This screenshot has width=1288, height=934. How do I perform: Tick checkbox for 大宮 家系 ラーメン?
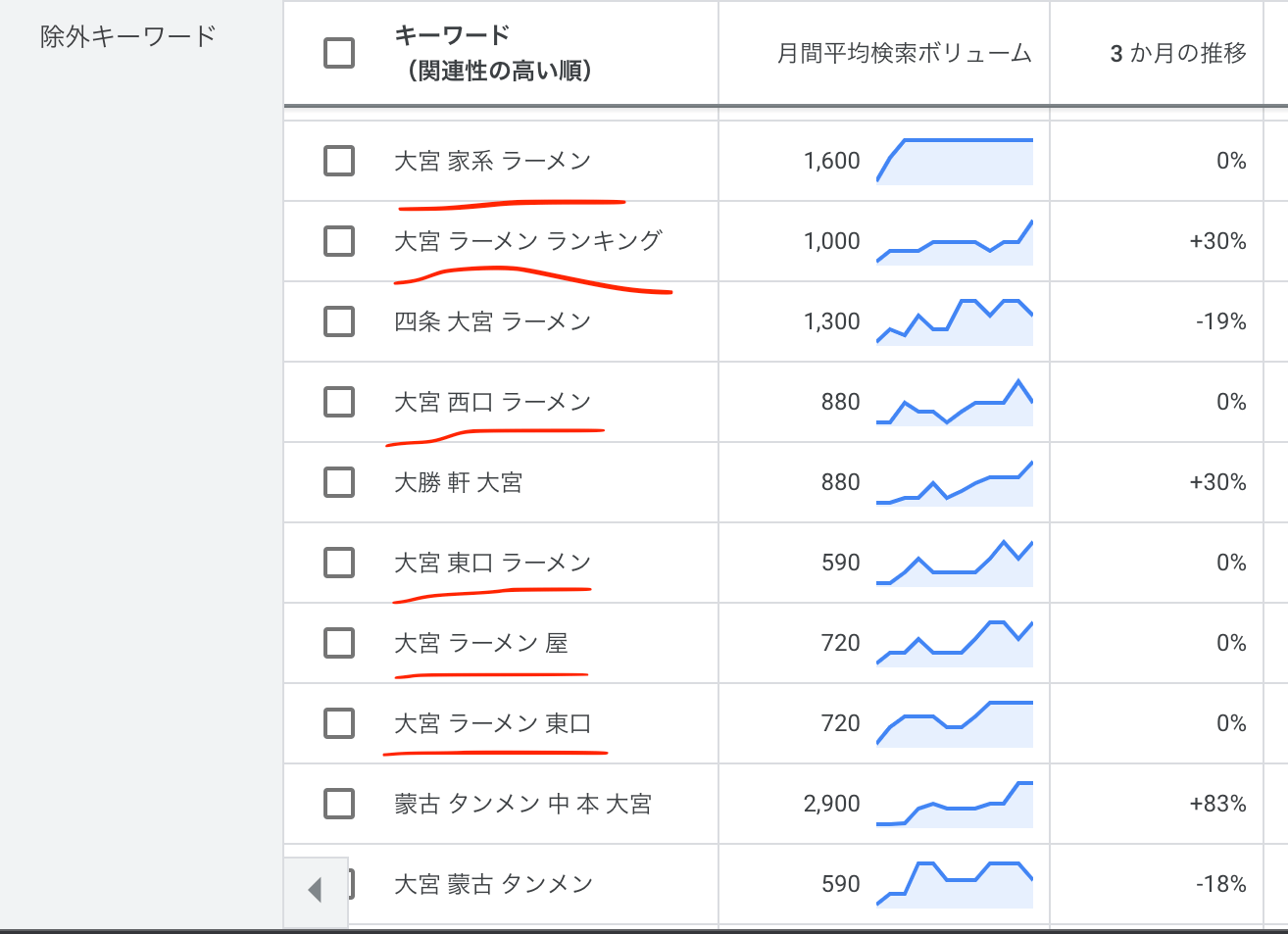(339, 161)
